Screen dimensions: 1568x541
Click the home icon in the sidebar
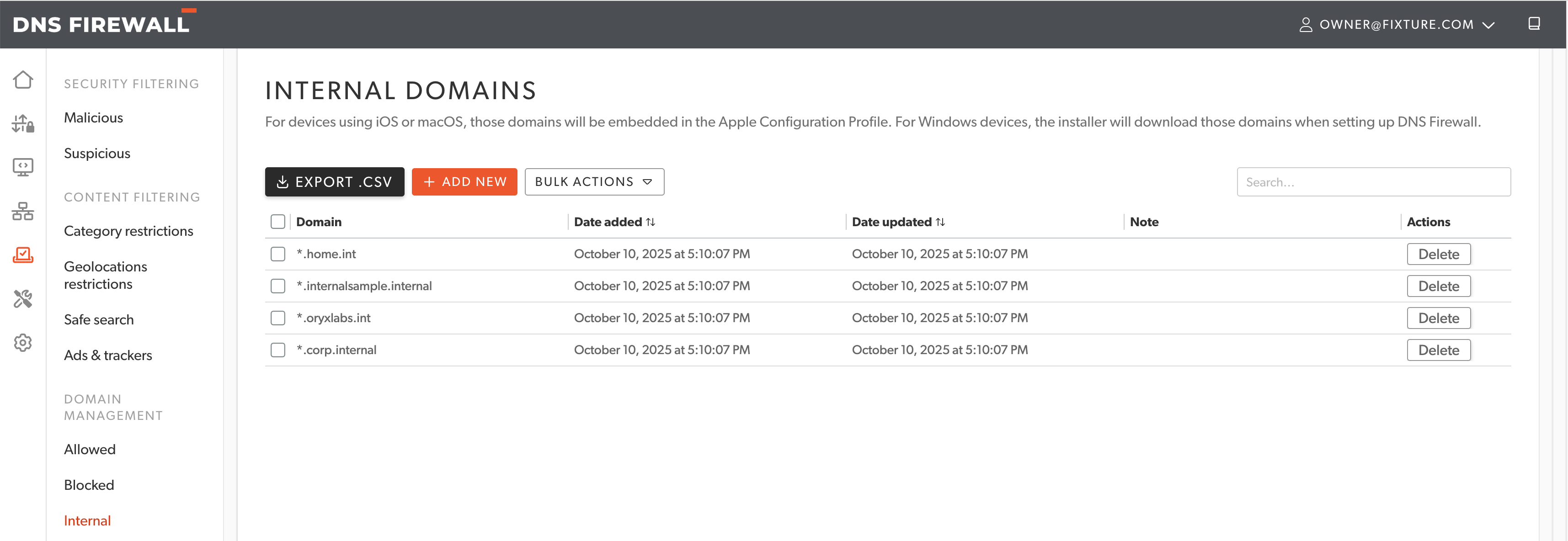coord(23,80)
